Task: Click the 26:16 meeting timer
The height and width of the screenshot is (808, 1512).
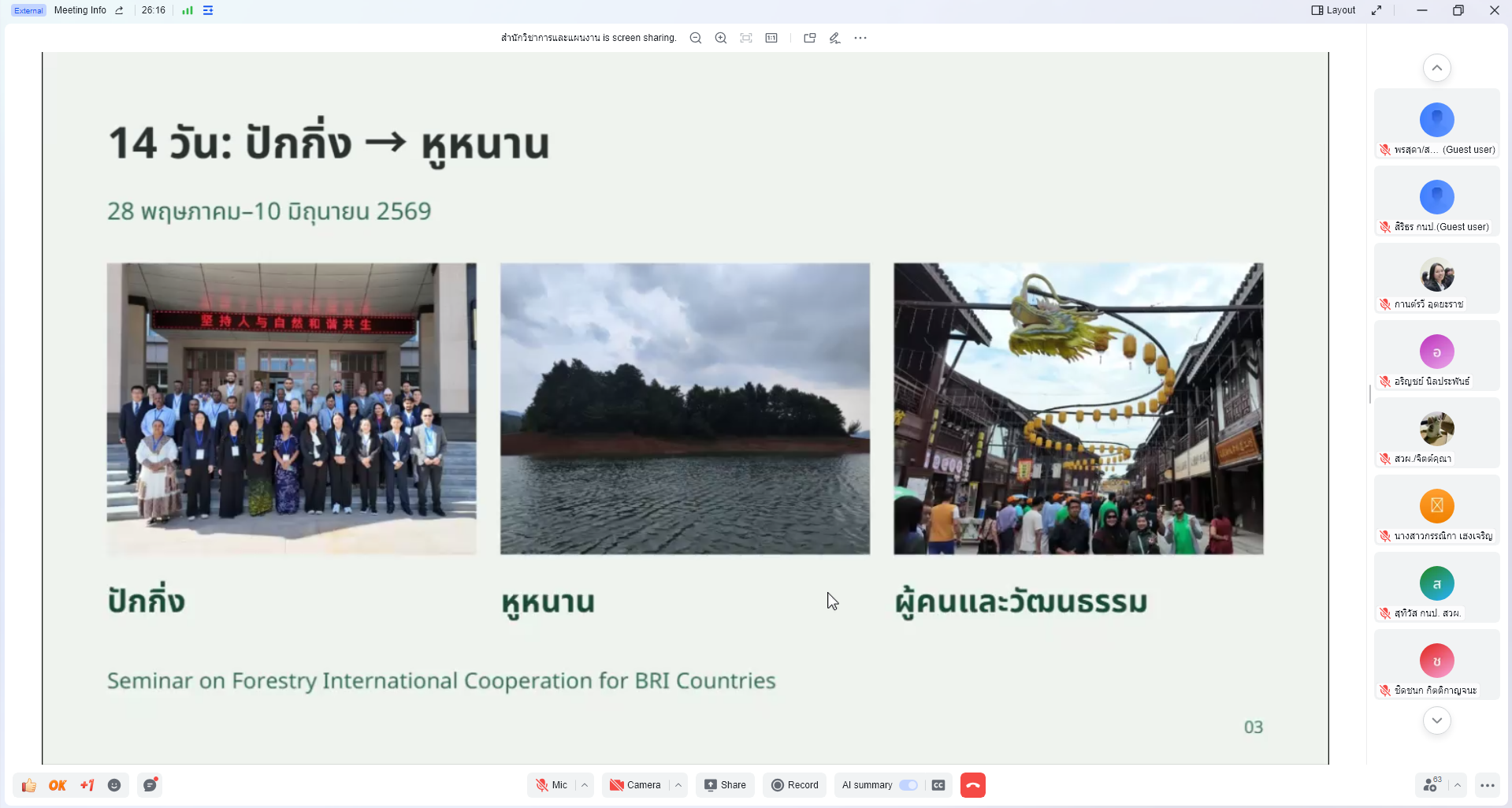Action: coord(154,10)
